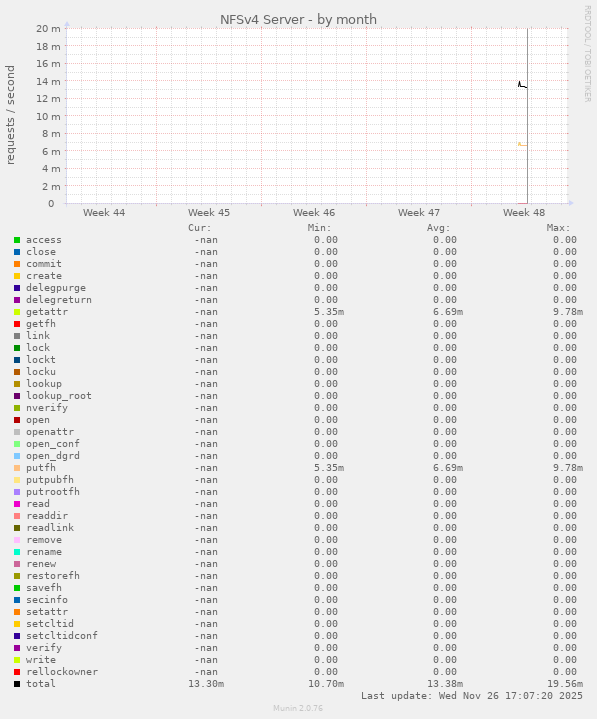Click the orange putfh line in Week 48
The width and height of the screenshot is (597, 719).
(x=522, y=144)
